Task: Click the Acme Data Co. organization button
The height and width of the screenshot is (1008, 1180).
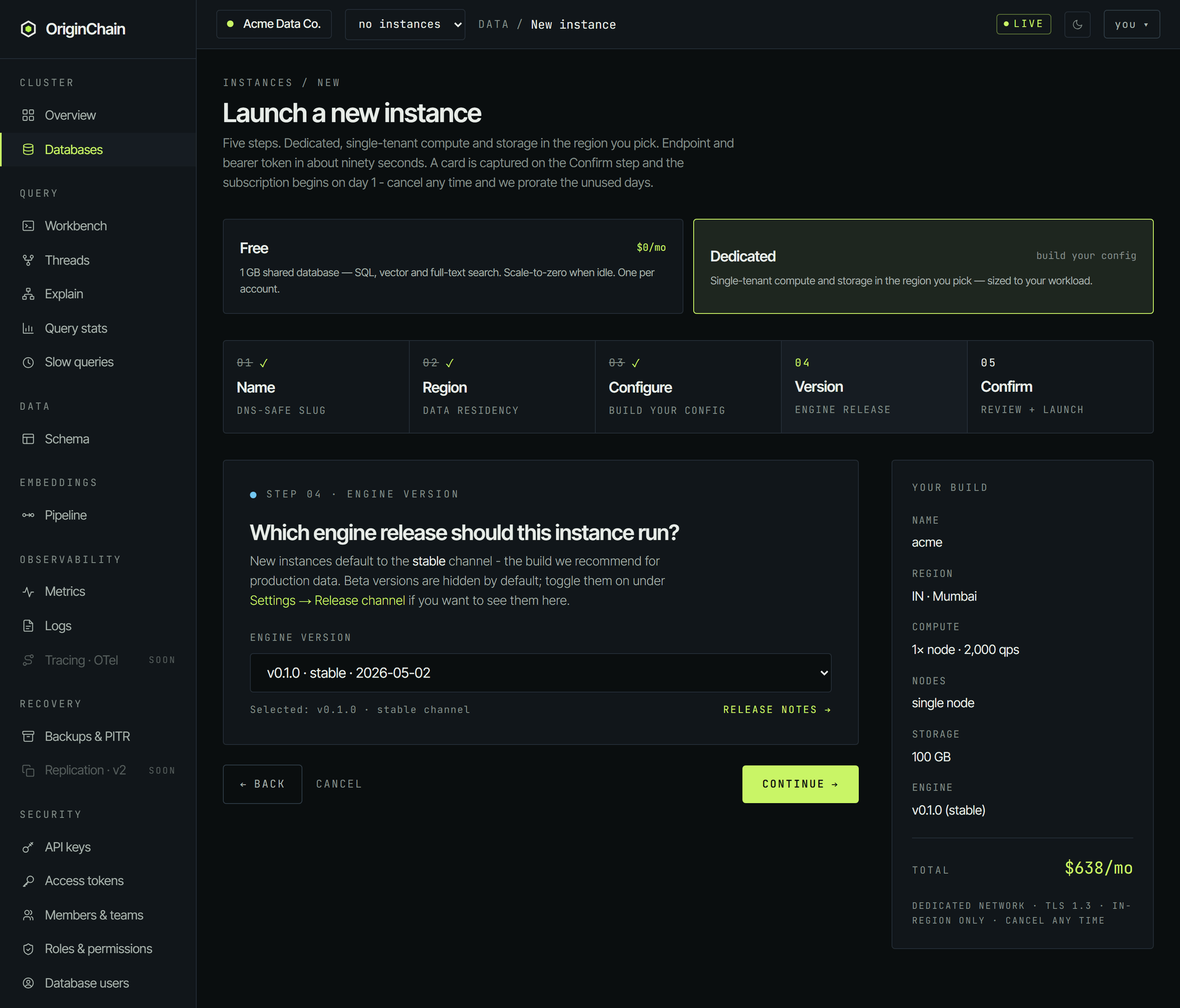Action: click(x=274, y=24)
